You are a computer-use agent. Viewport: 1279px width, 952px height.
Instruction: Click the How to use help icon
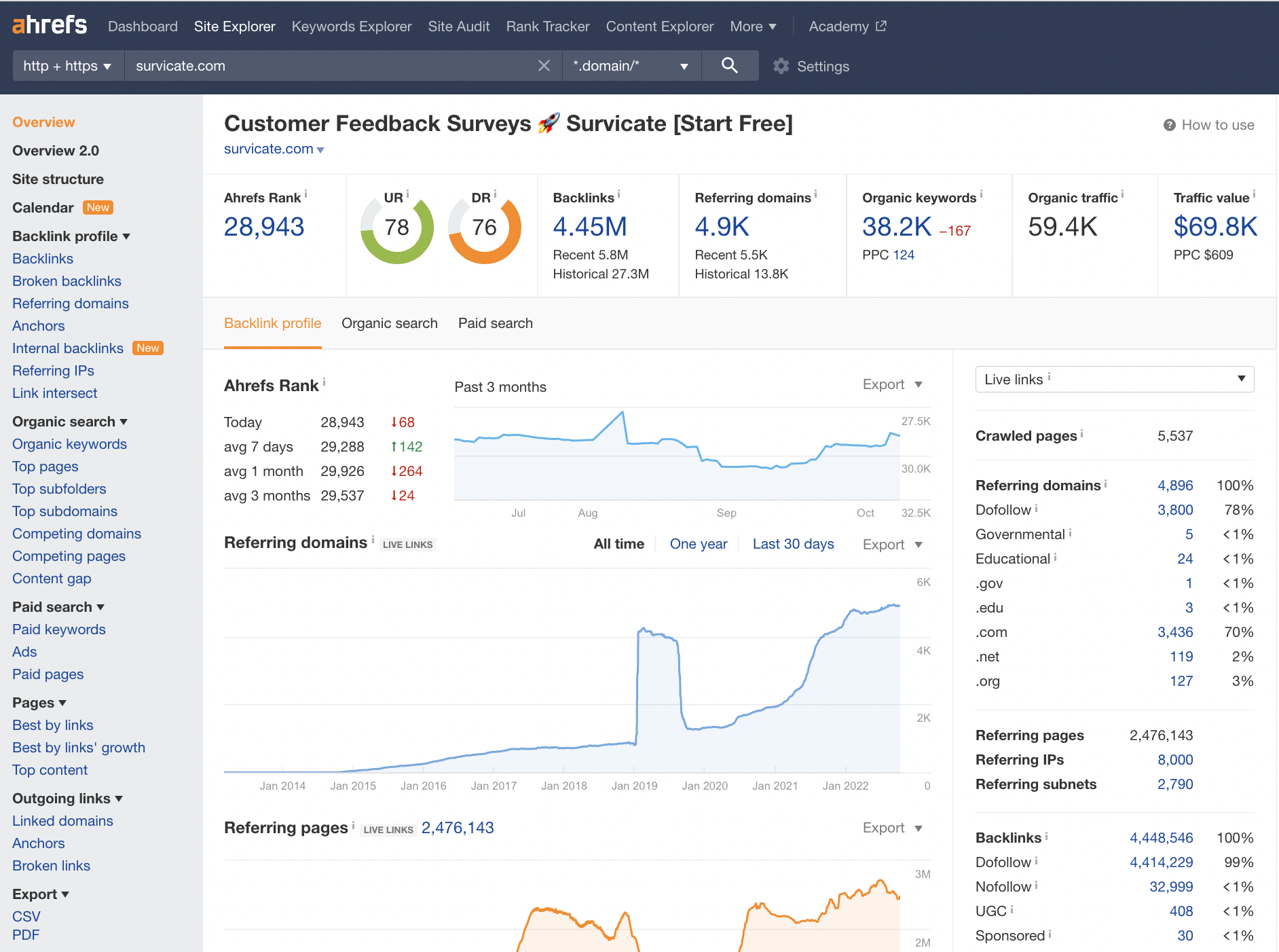[x=1169, y=125]
